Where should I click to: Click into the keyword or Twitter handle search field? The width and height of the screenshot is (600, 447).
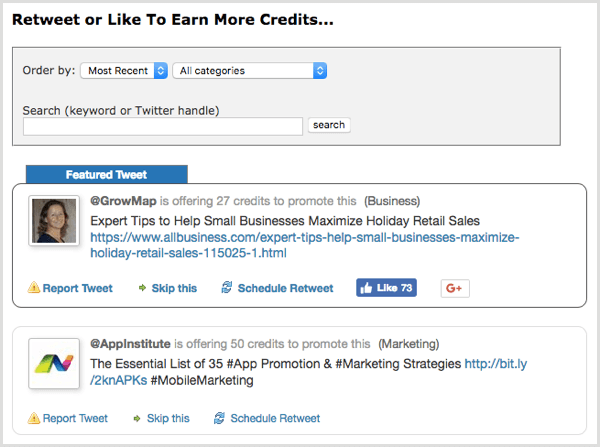click(162, 126)
